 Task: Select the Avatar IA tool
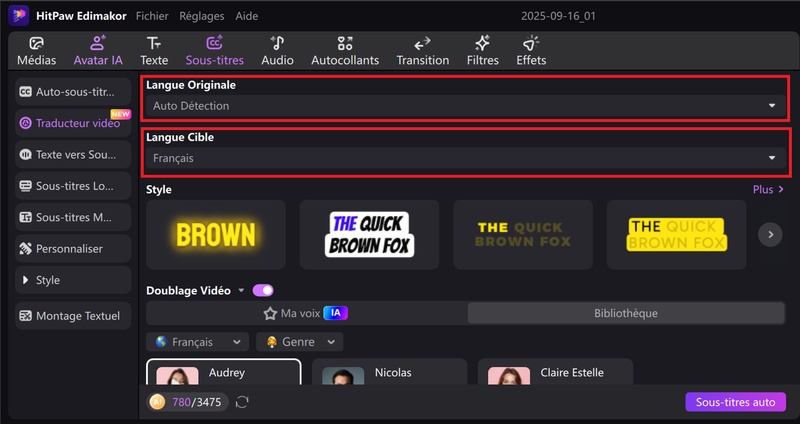click(x=98, y=51)
